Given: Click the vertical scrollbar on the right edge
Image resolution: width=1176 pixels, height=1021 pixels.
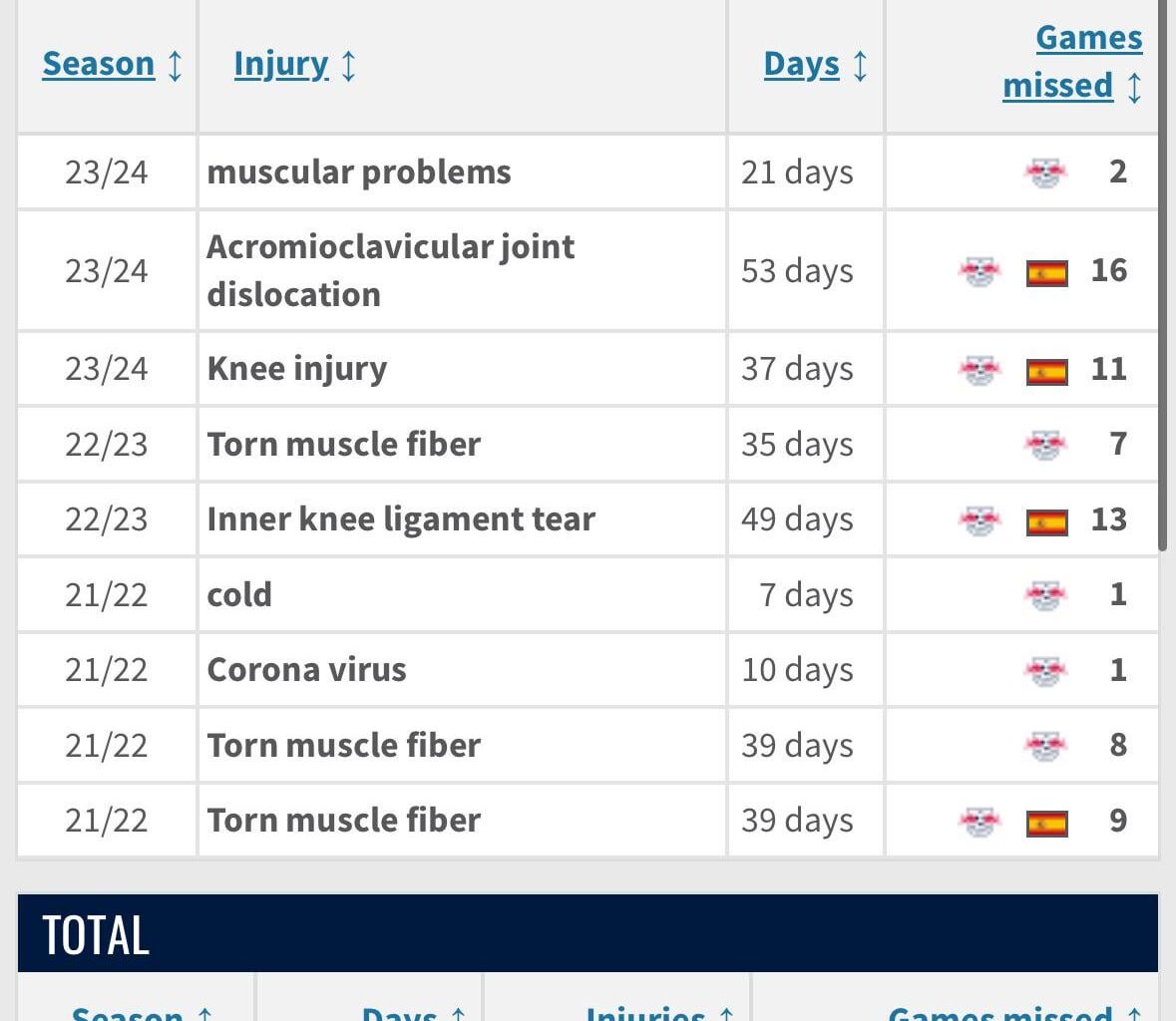Looking at the screenshot, I should coord(1162,275).
